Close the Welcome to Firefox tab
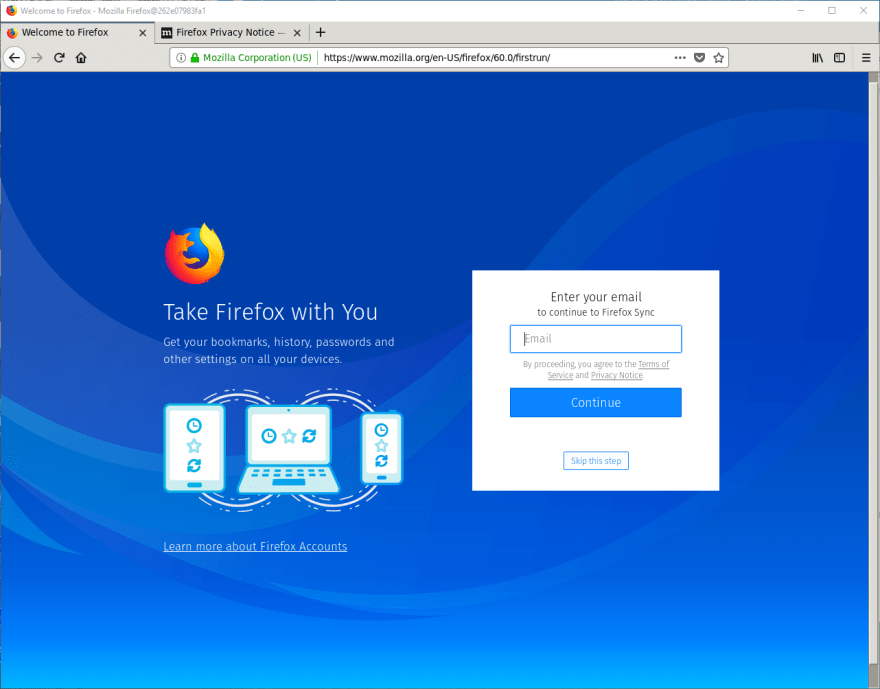The image size is (880, 689). coord(143,33)
